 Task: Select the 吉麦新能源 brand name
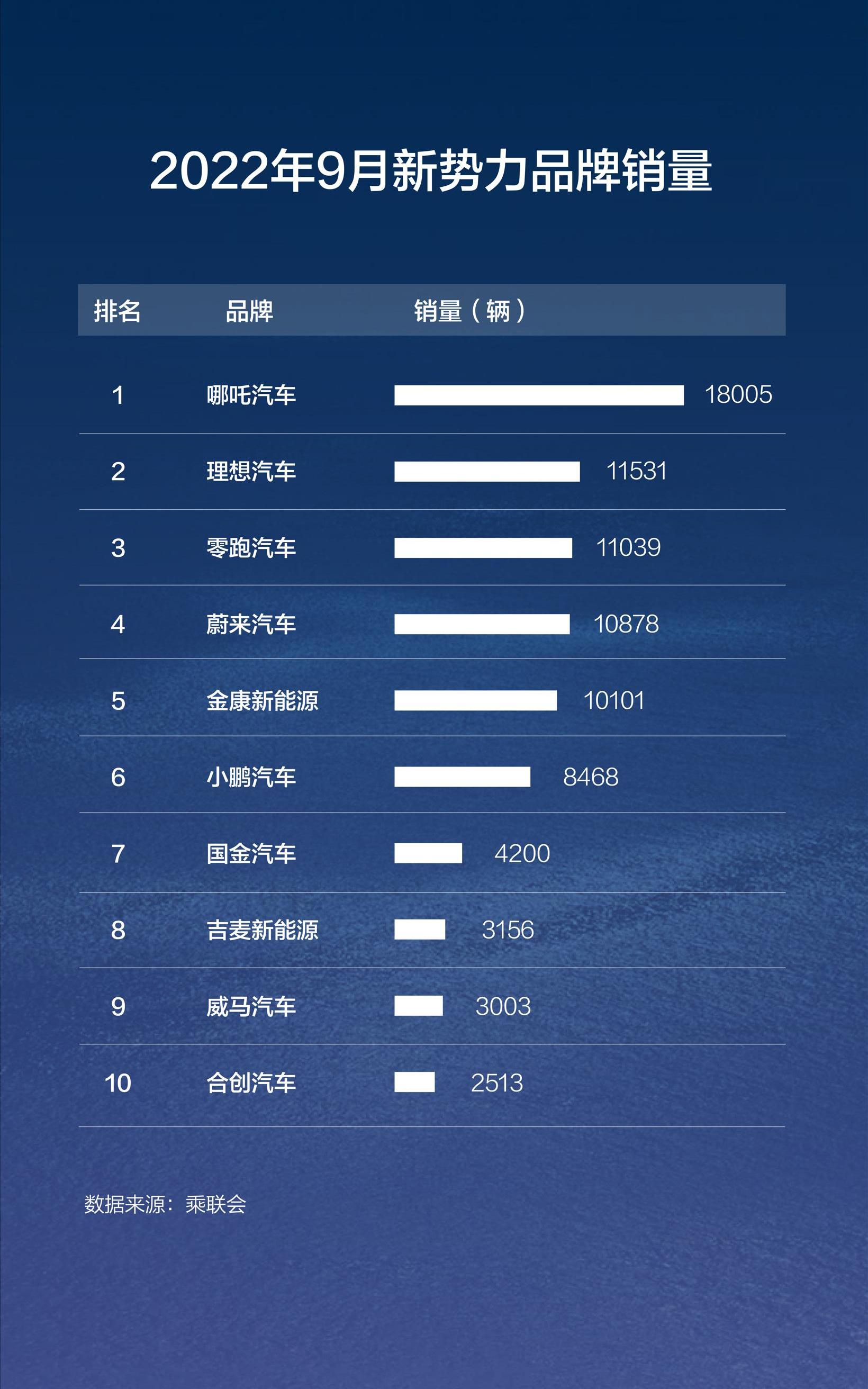263,930
